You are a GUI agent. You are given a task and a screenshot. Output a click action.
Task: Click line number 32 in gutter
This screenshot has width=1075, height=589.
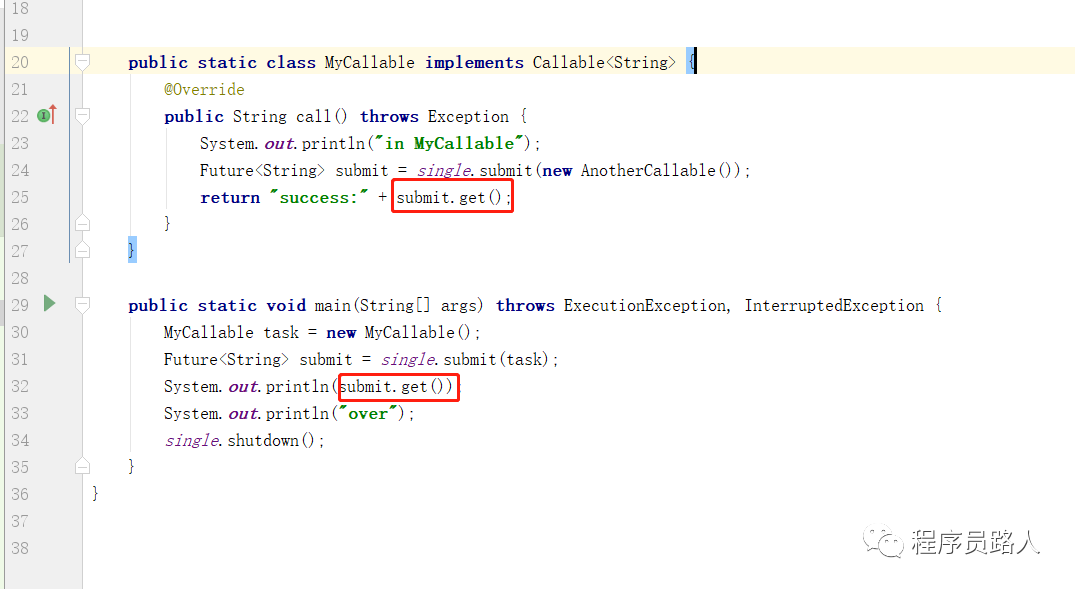(x=20, y=387)
